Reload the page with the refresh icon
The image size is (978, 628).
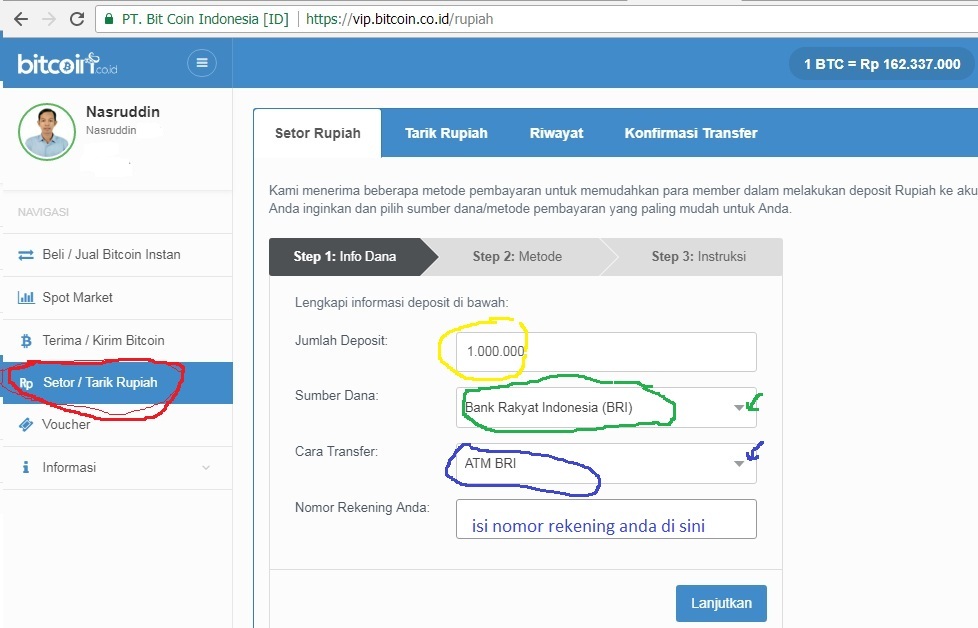[x=77, y=19]
